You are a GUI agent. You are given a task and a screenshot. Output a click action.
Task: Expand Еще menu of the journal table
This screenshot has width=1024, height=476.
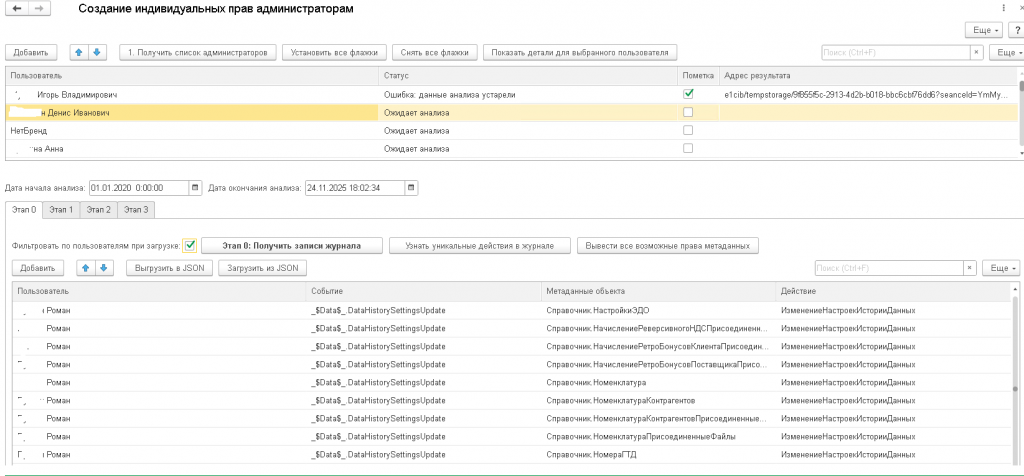(x=1000, y=268)
